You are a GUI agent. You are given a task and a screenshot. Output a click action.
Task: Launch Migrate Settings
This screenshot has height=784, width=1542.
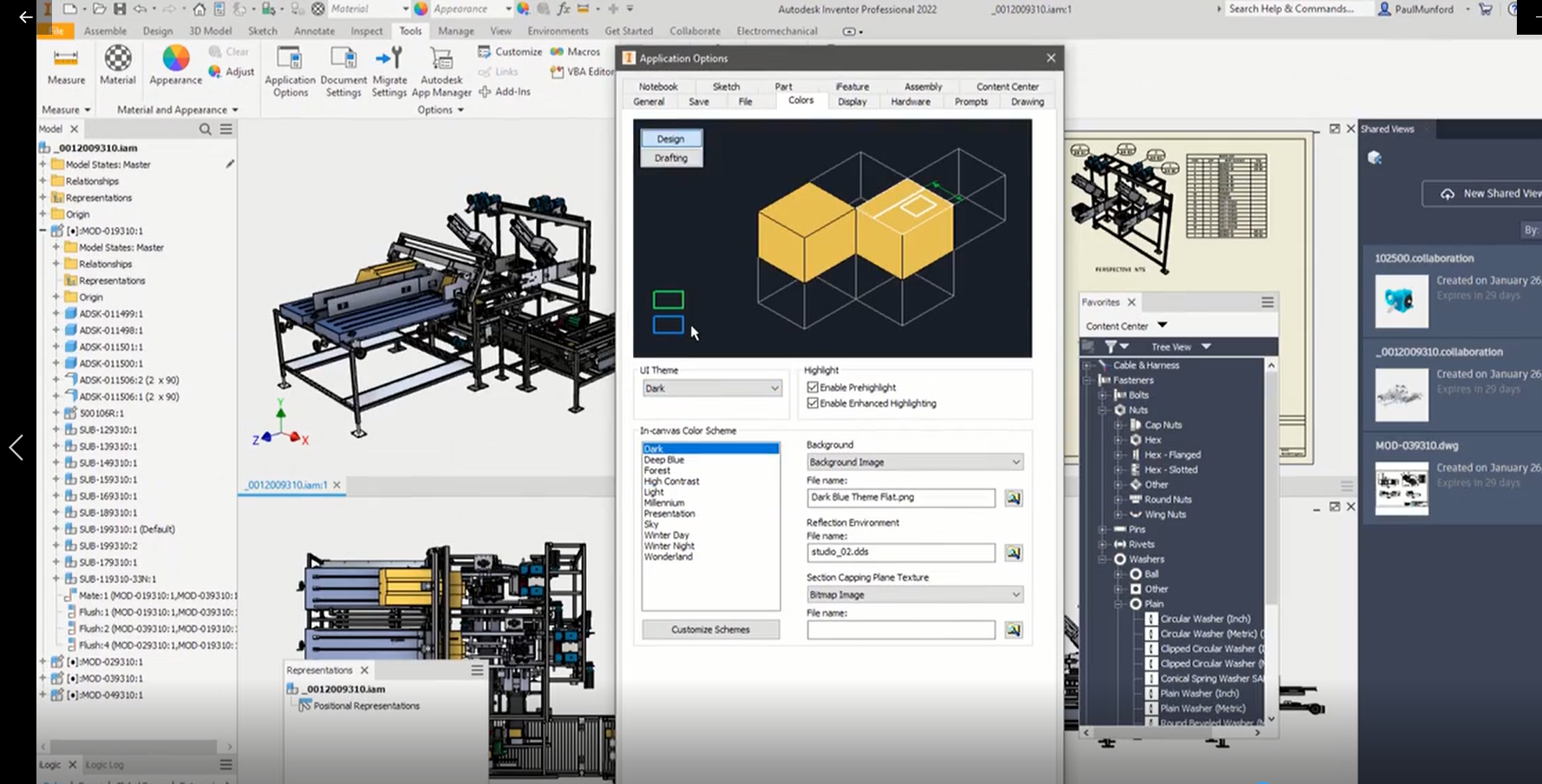tap(389, 71)
